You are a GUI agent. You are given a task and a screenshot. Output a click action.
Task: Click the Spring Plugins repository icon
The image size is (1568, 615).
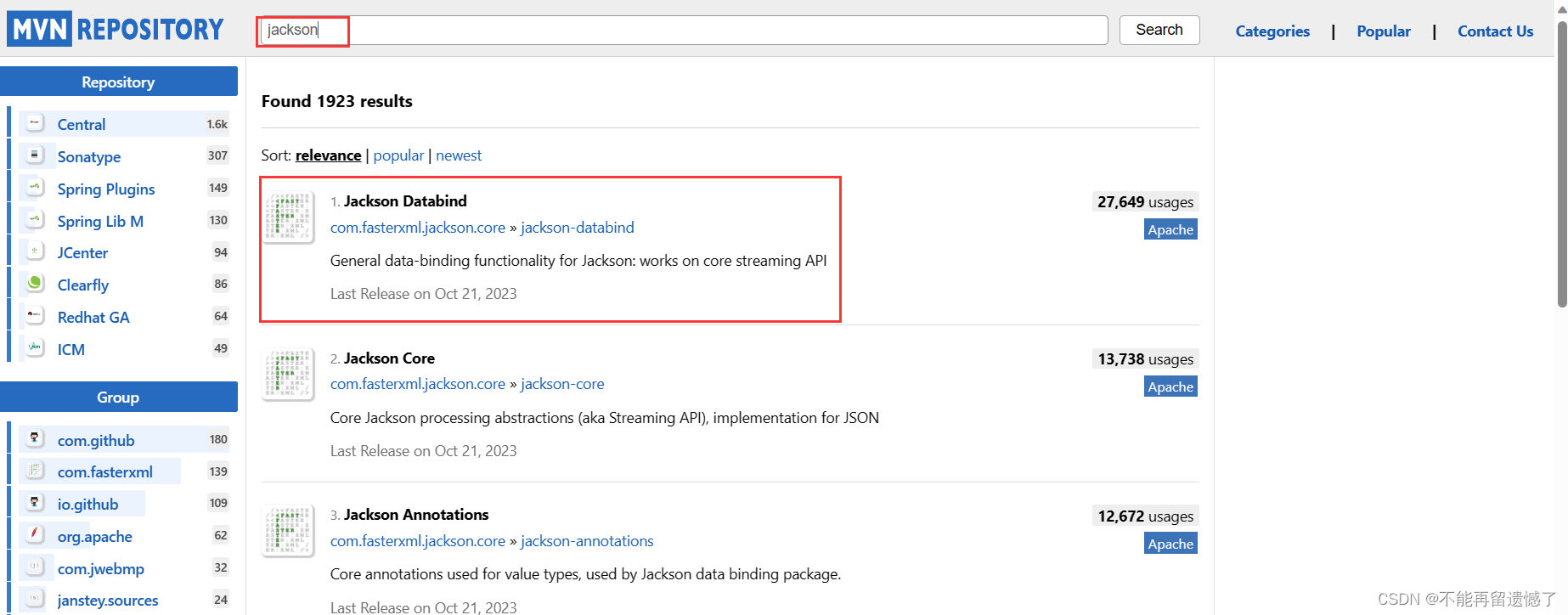pos(35,188)
